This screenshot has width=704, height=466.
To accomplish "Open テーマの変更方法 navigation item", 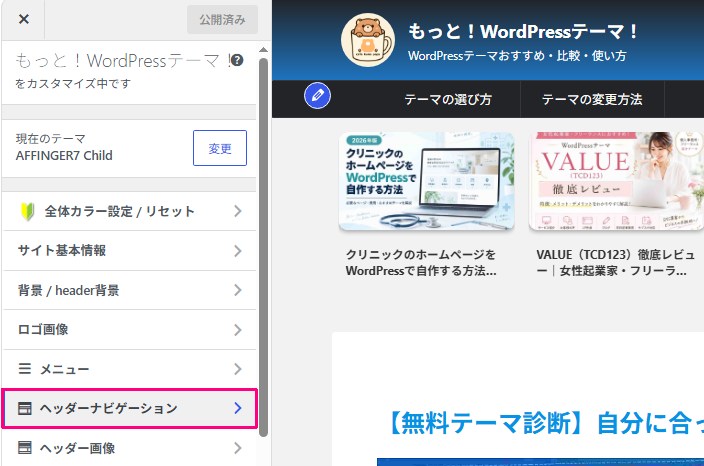I will coord(592,99).
